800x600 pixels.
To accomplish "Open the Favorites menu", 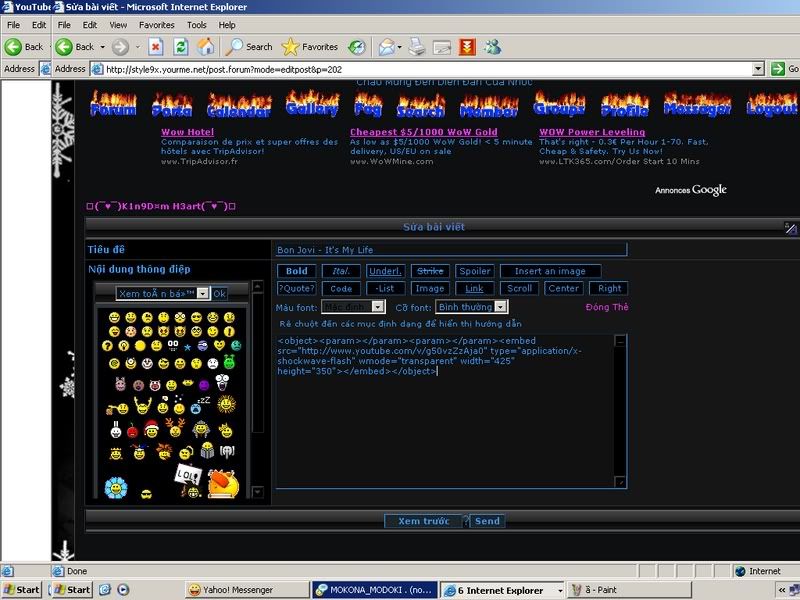I will point(157,25).
